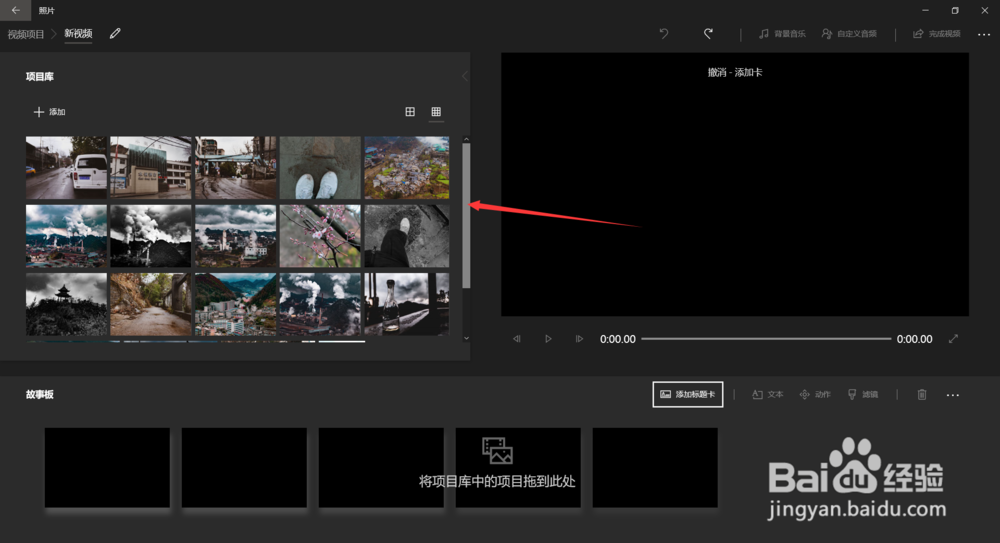Screen dimensions: 1000x543
Task: Expand the preview to full screen
Action: coord(953,339)
